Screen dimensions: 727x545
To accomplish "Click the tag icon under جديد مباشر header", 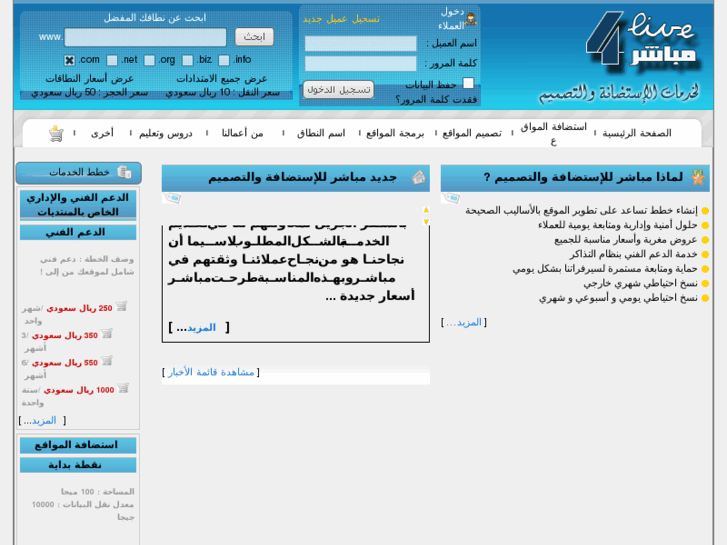I will click(172, 198).
